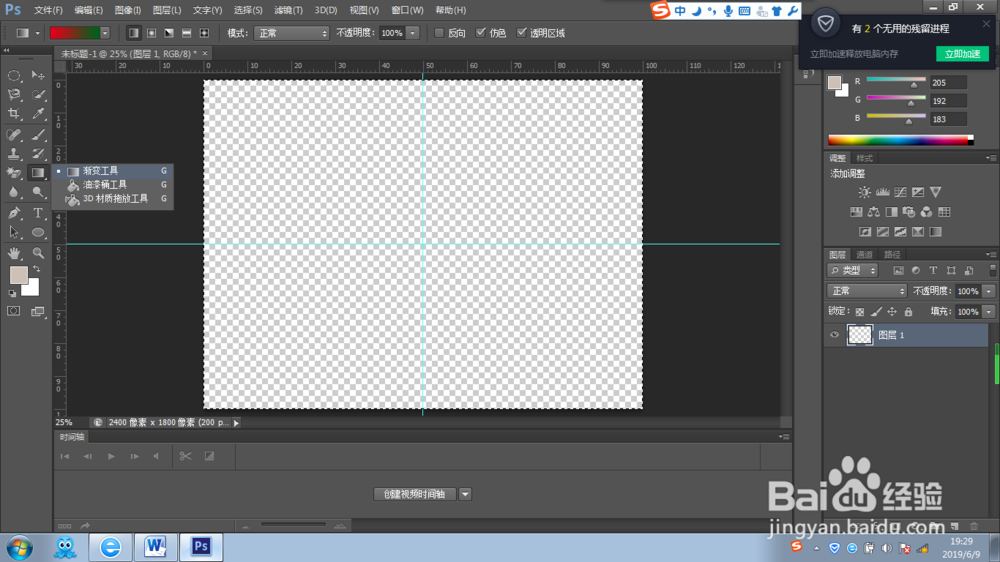Select the Elliptical Marquee tool
The height and width of the screenshot is (562, 1000).
(x=14, y=75)
